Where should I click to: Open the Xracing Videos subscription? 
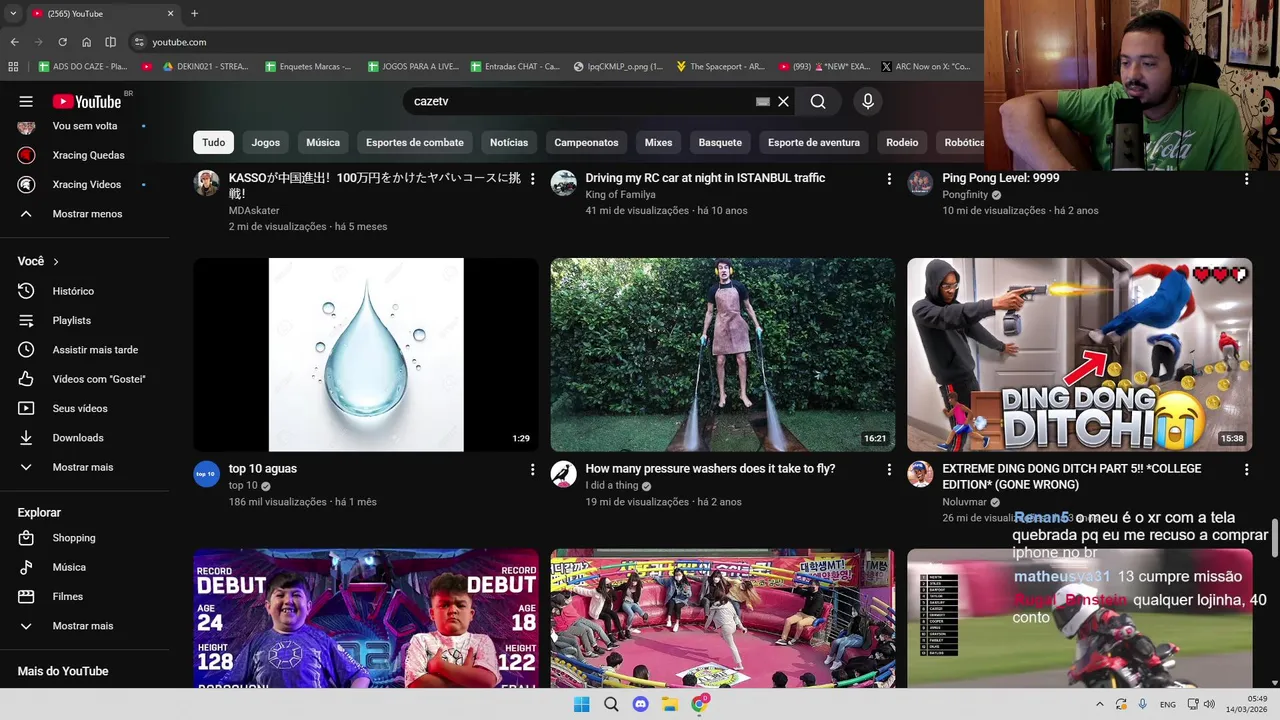pos(85,185)
